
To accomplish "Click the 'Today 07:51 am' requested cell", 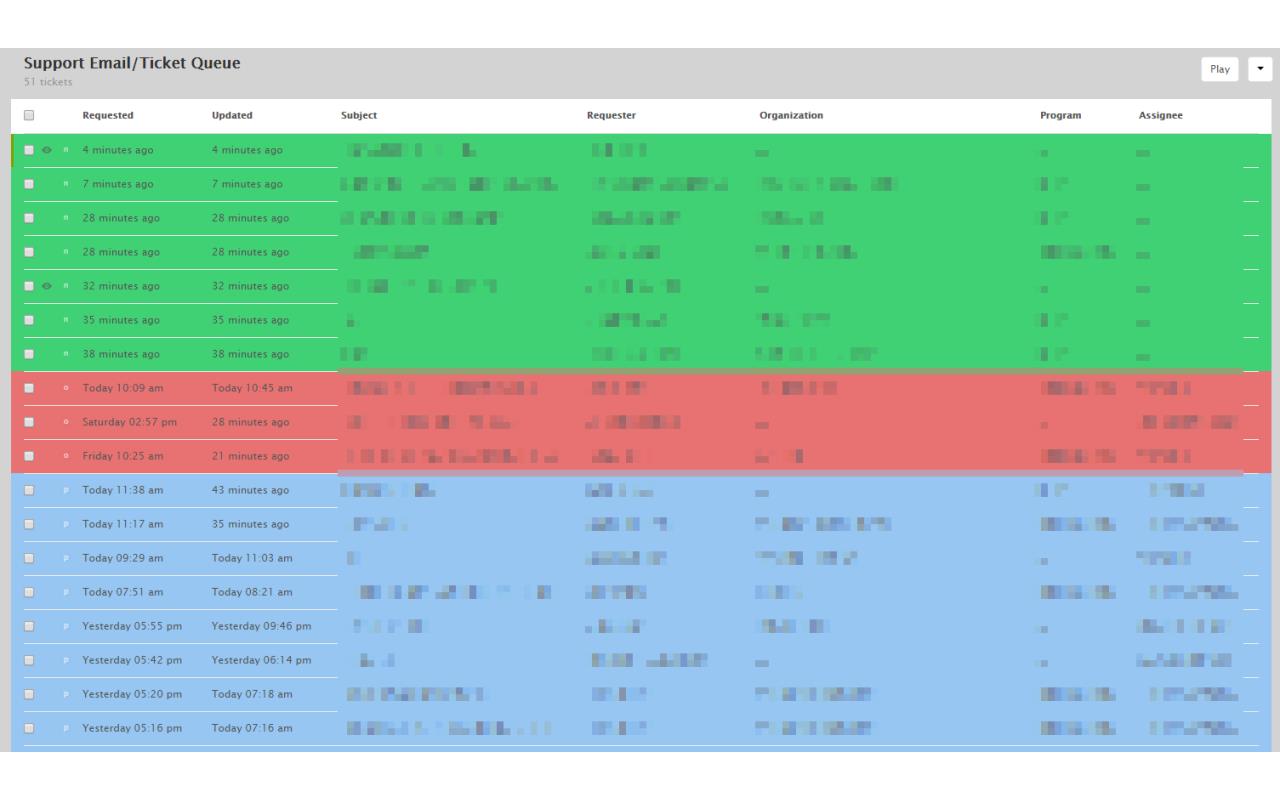I will [x=123, y=592].
